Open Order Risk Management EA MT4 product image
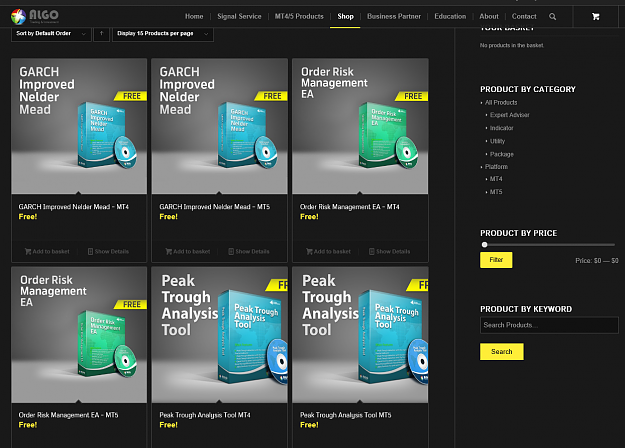Viewport: 625px width, 448px height. [x=360, y=126]
